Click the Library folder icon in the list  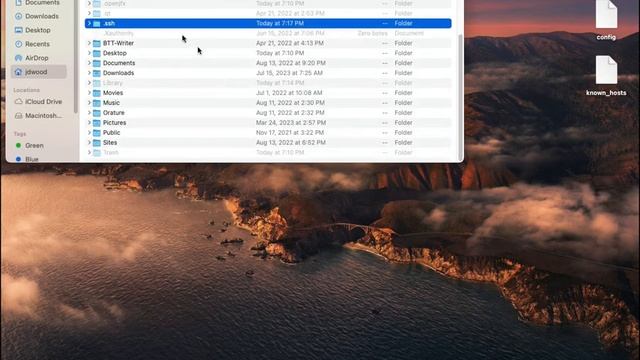click(97, 83)
